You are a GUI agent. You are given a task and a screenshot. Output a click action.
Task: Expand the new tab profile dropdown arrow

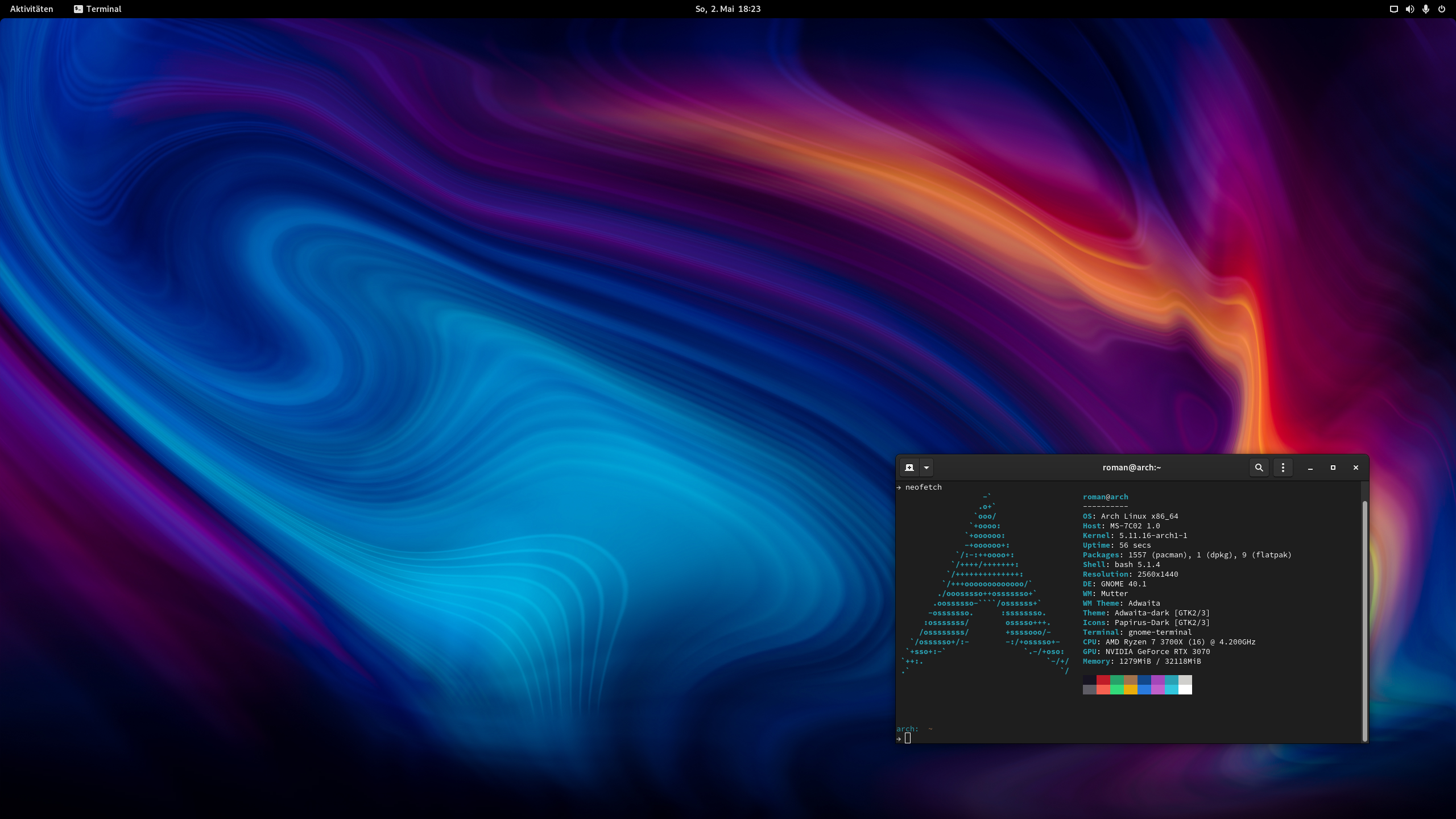(926, 468)
